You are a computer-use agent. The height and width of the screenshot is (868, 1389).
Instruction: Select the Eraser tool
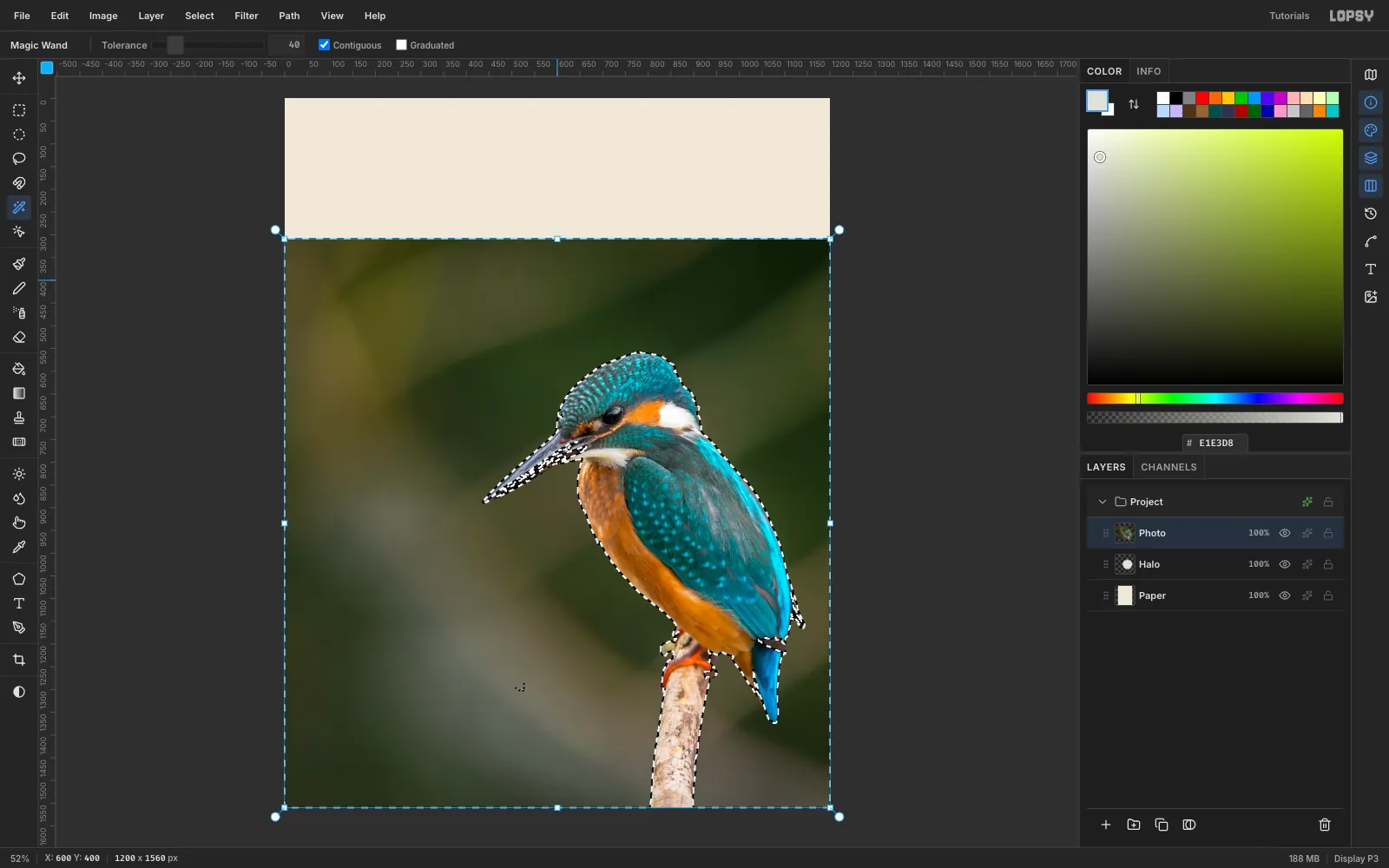click(19, 337)
